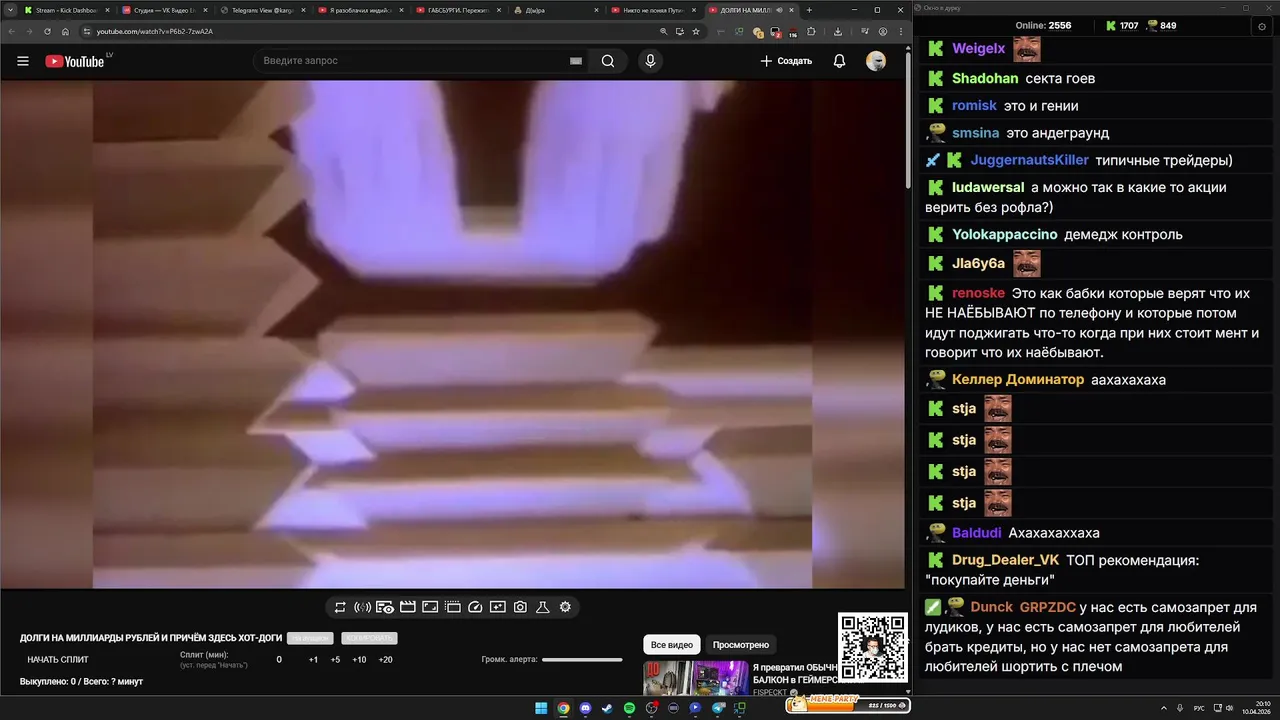1280x720 pixels.
Task: Adjust the Громк. алерта volume slider
Action: (x=582, y=660)
